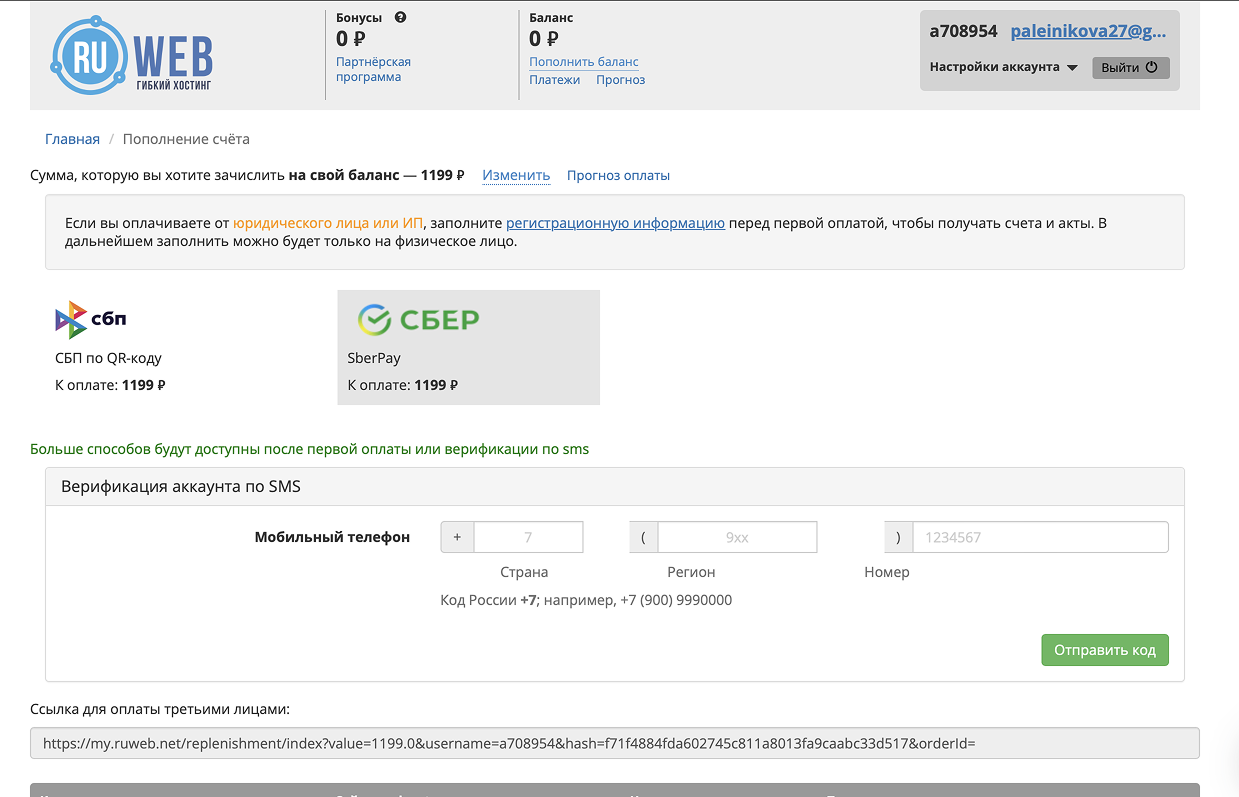Image resolution: width=1239 pixels, height=797 pixels.
Task: Click the bonus help question mark icon
Action: [x=400, y=17]
